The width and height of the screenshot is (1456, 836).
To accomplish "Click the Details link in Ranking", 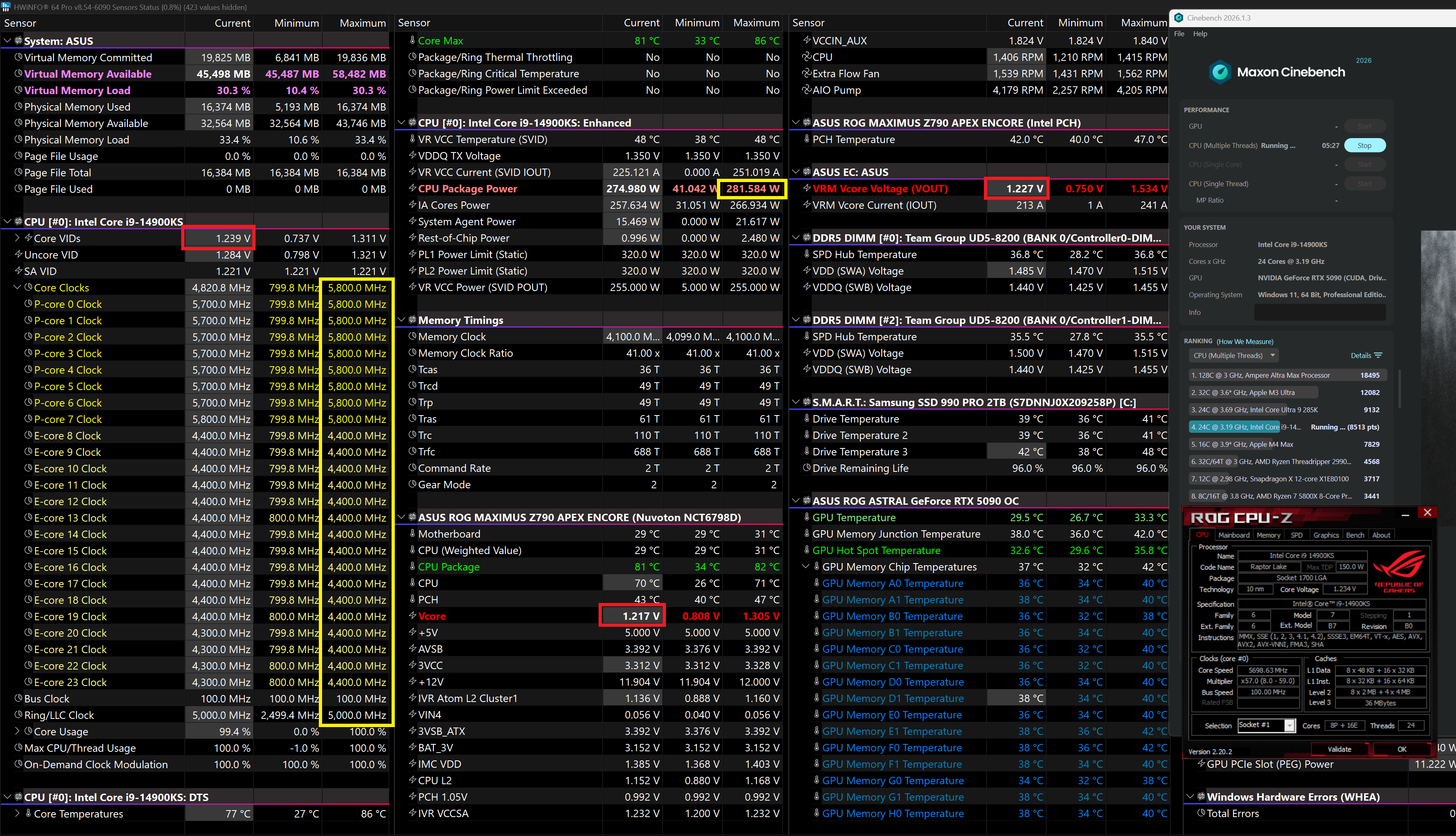I will point(1361,356).
